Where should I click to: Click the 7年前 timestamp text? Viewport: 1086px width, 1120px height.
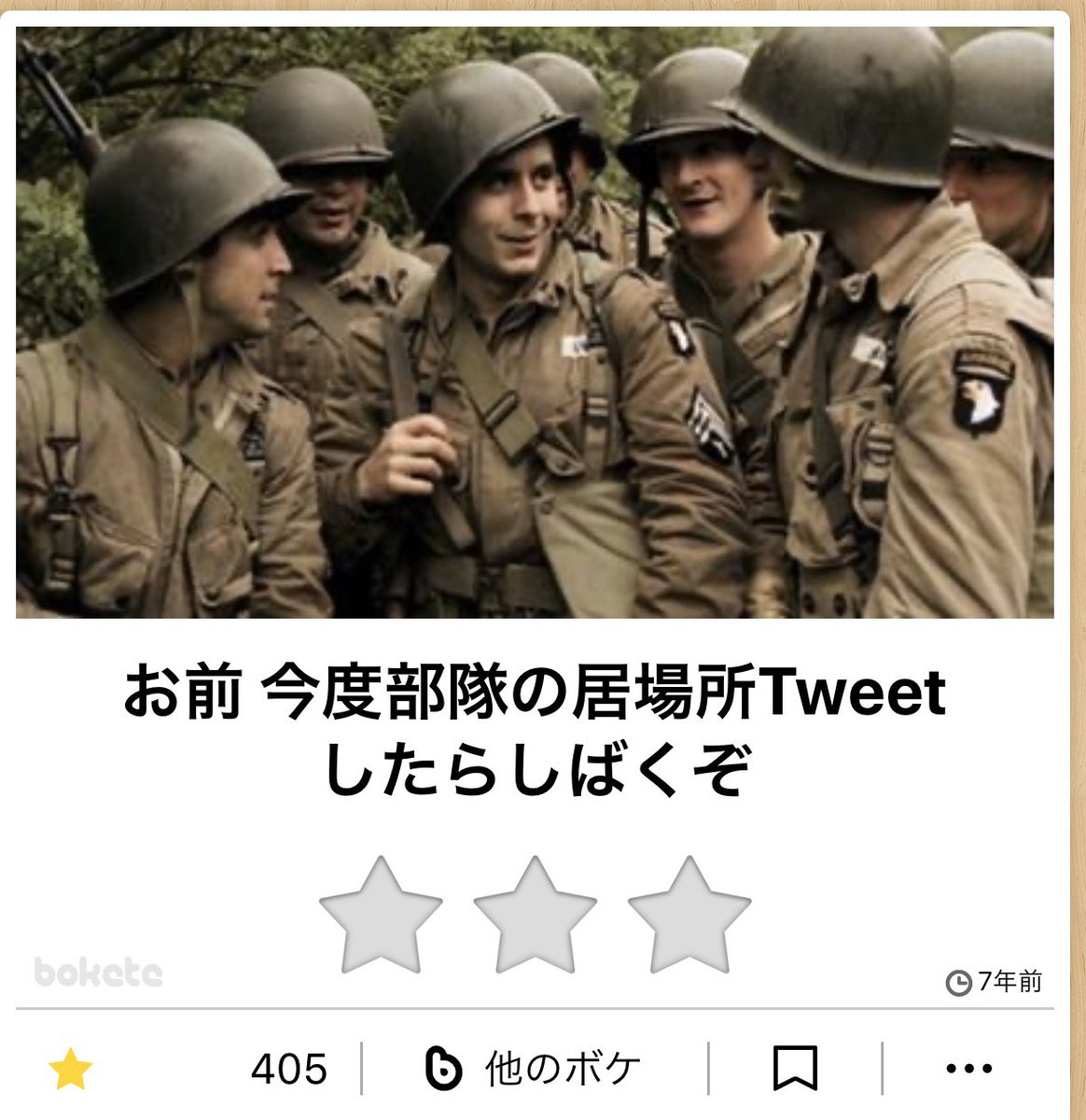(x=1009, y=982)
